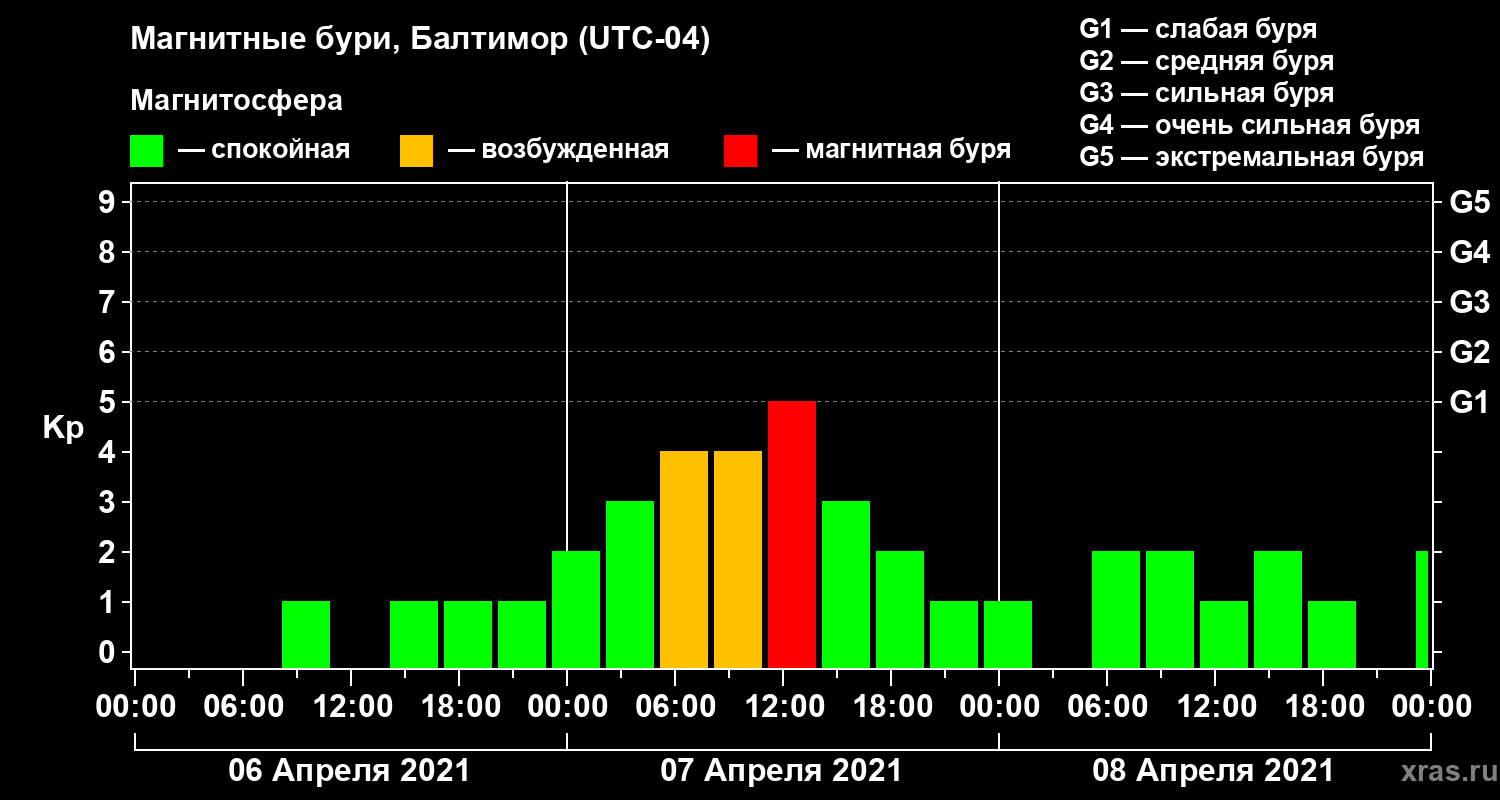Click the '07 Апреля 2021' date label
Screen dimensions: 1500x800
(781, 771)
